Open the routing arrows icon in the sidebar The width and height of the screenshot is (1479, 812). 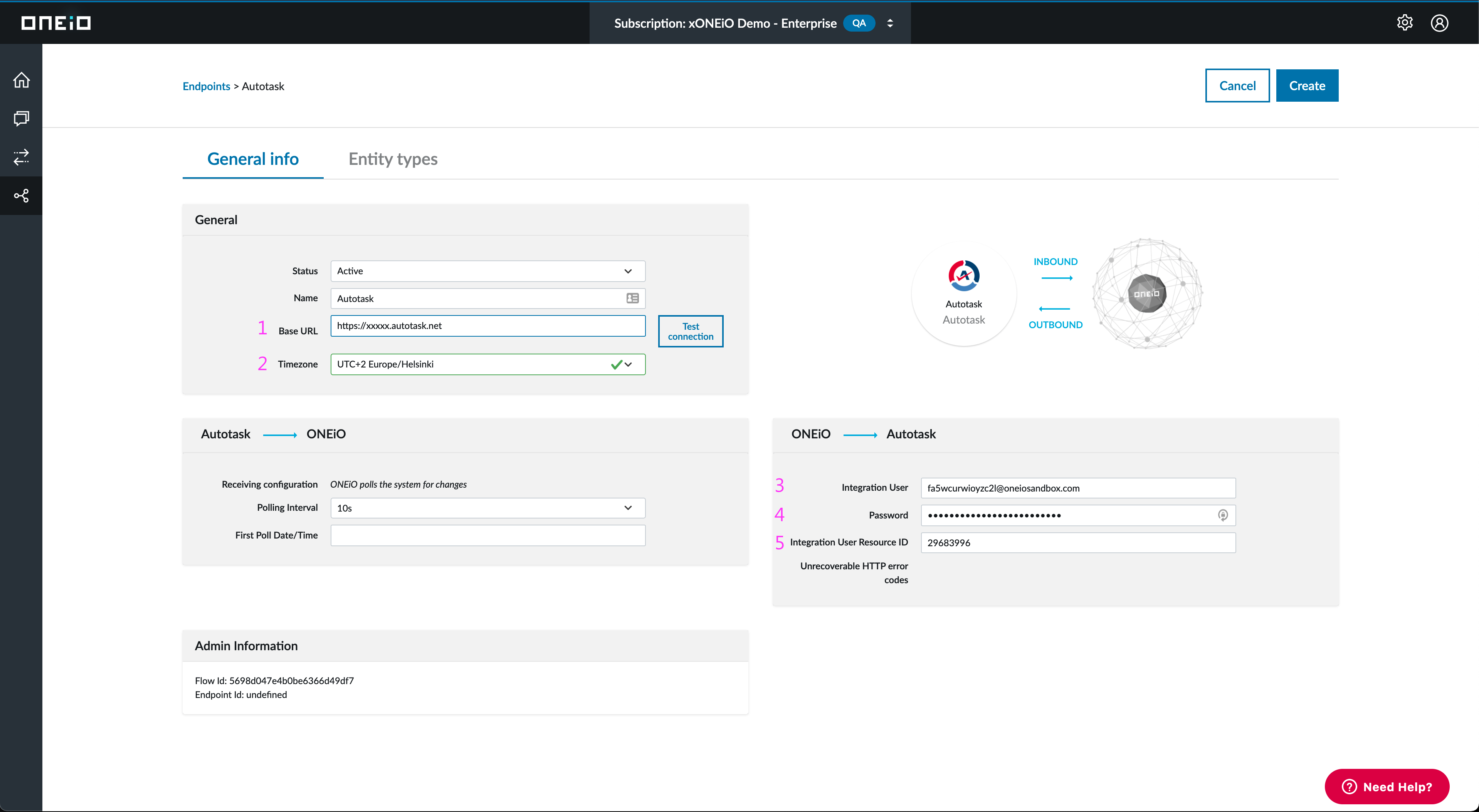click(21, 157)
